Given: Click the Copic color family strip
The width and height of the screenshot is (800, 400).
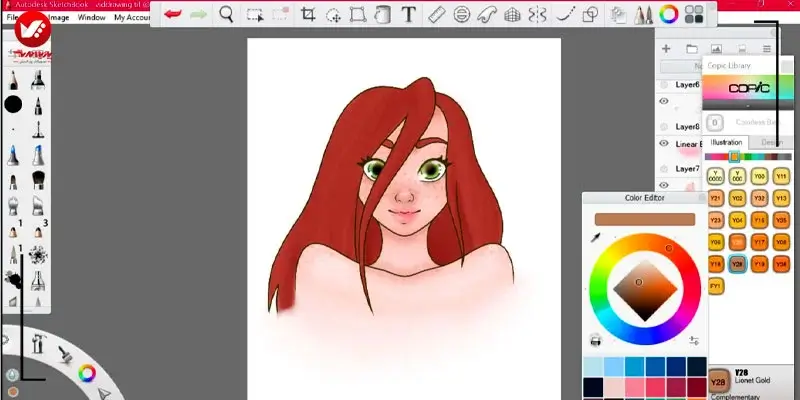Looking at the screenshot, I should click(748, 157).
